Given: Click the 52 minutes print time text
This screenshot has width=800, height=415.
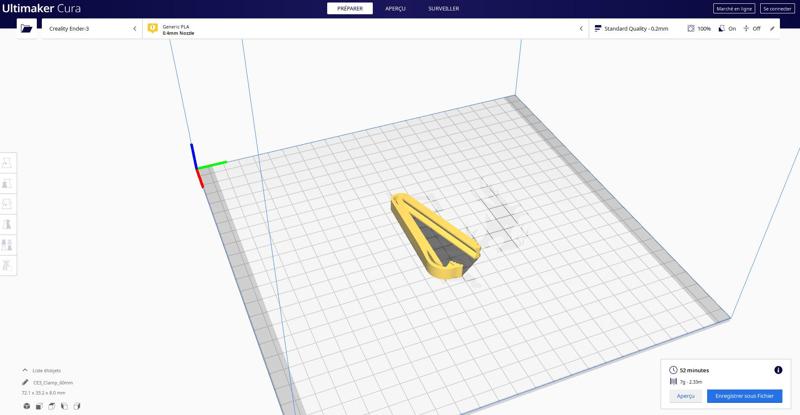Looking at the screenshot, I should click(694, 370).
